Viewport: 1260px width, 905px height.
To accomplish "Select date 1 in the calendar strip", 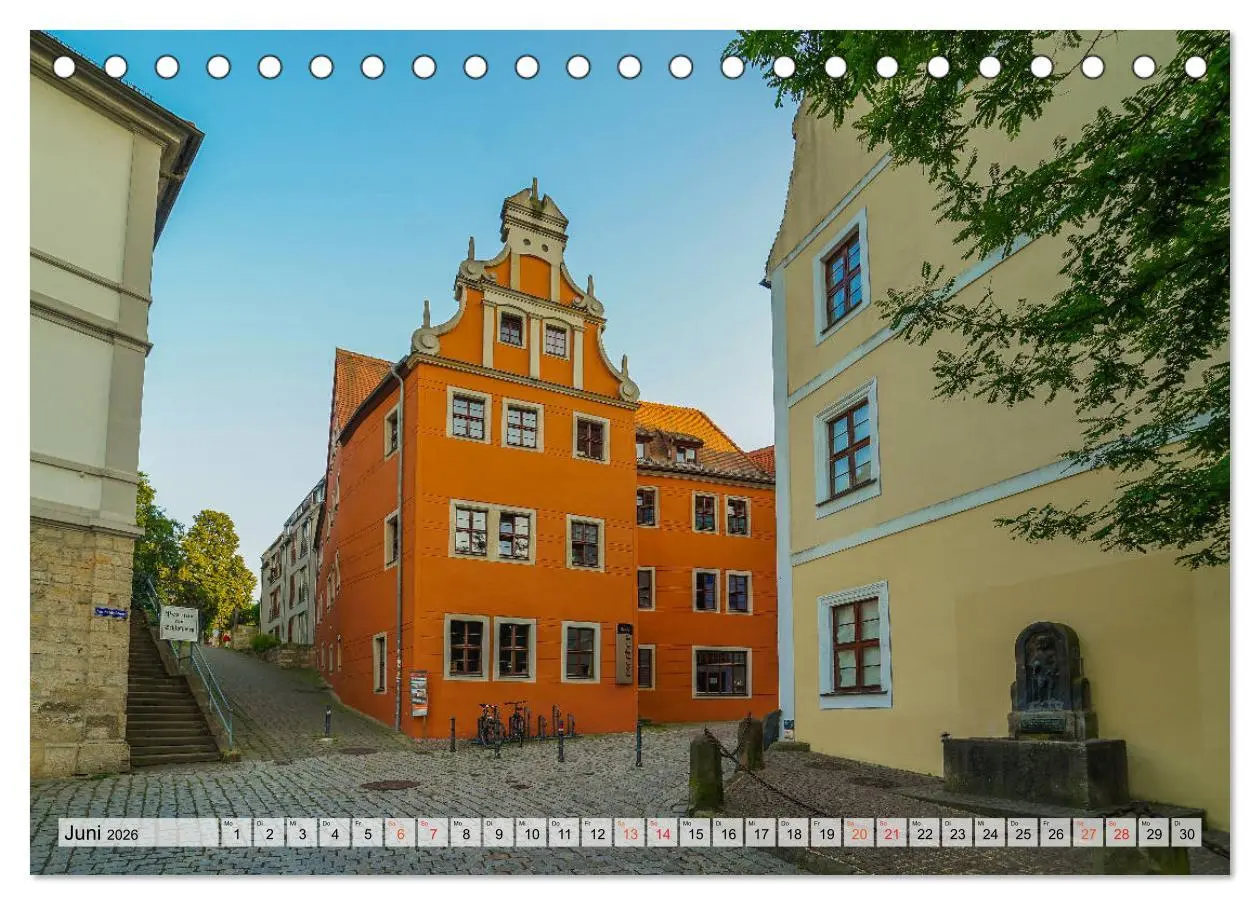I will point(236,833).
